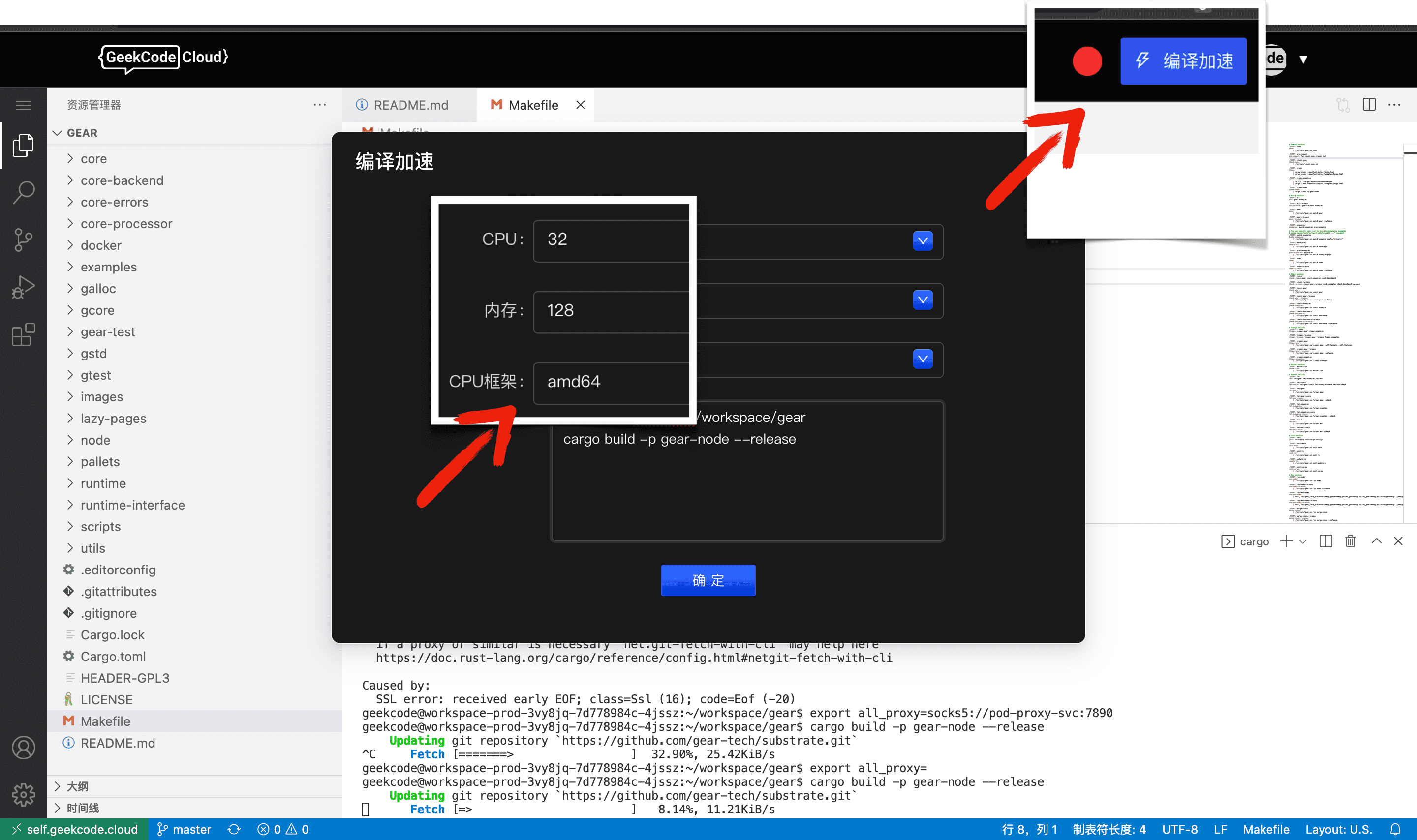Screen dimensions: 1417x840
Task: Expand the core-processor folder
Action: click(x=126, y=224)
